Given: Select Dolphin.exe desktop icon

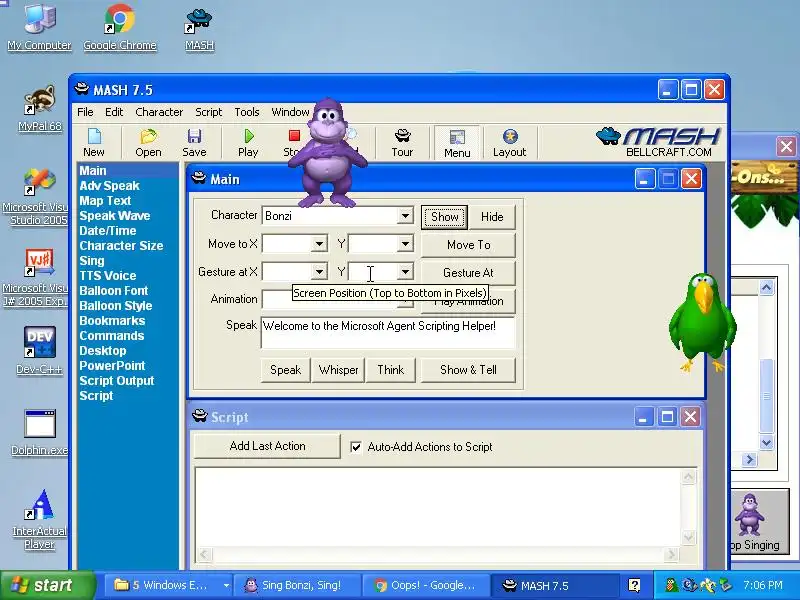Looking at the screenshot, I should pos(39,433).
